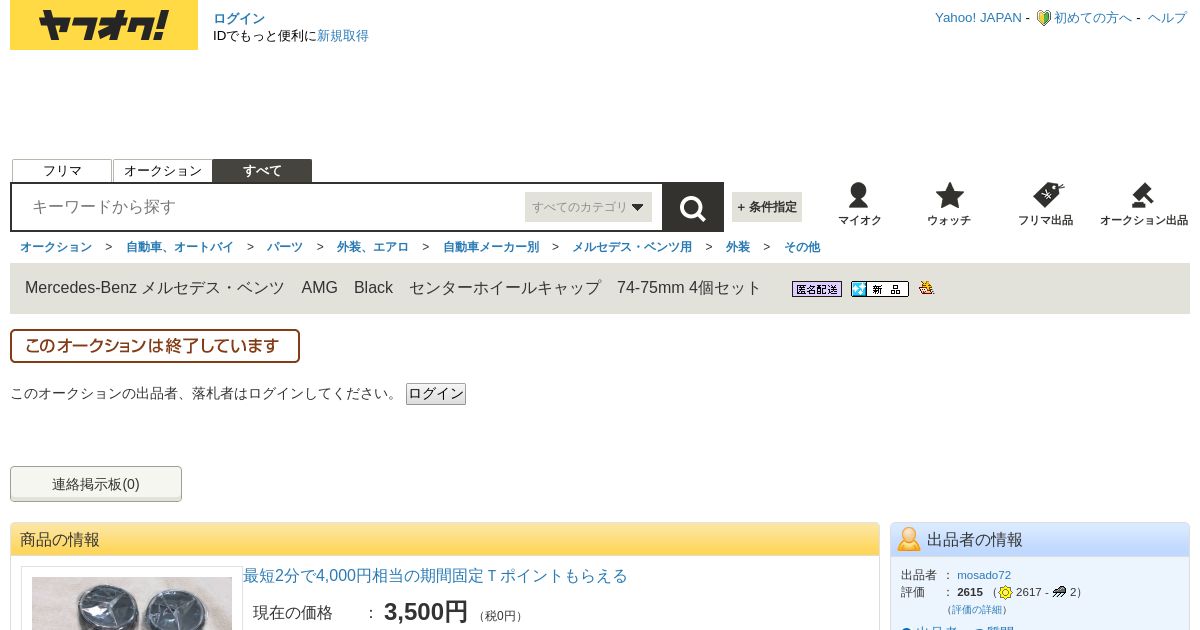
Task: Click the Tポイント promotion link
Action: pyautogui.click(x=435, y=576)
